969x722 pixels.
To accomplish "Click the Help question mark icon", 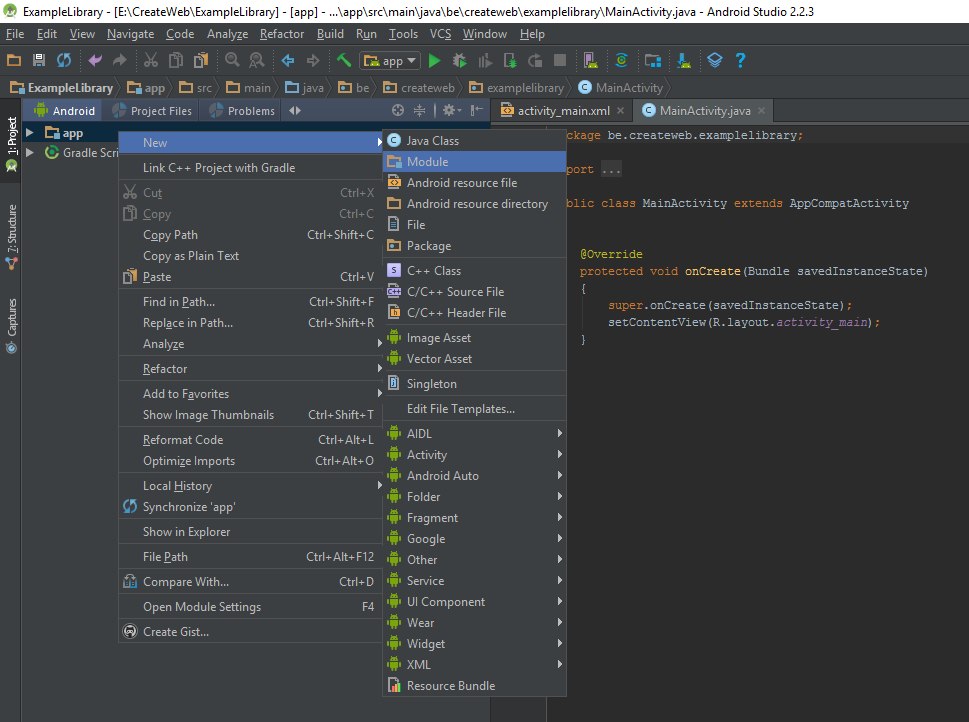I will (x=741, y=61).
